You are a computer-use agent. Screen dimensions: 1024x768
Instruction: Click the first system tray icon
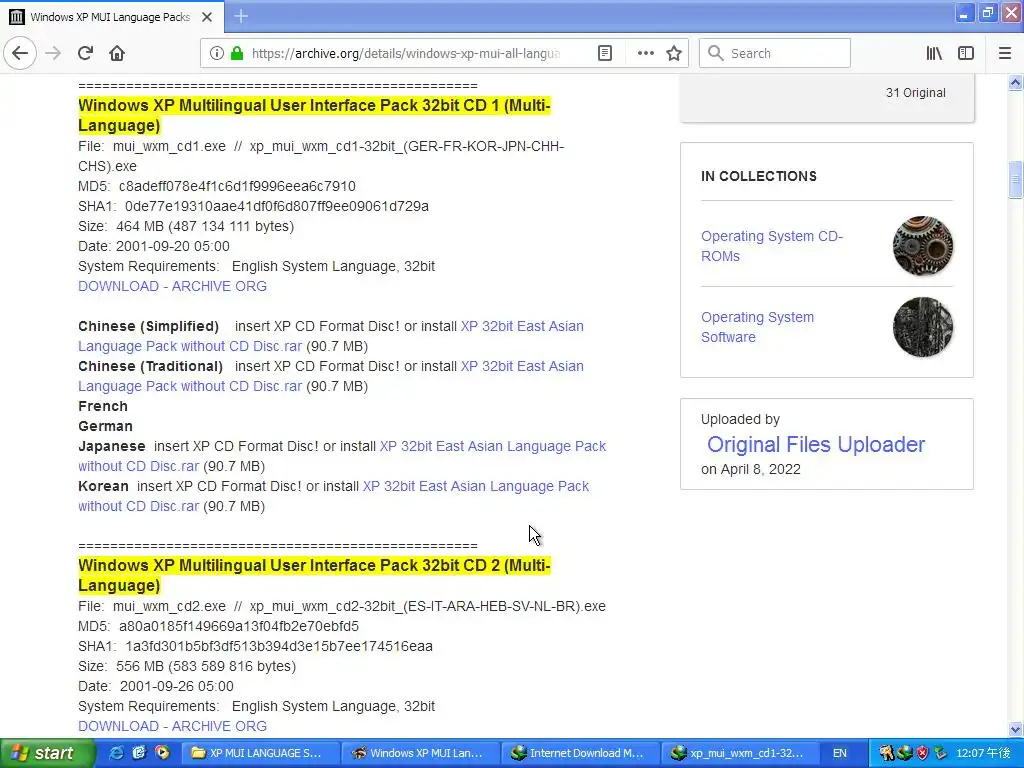click(886, 753)
